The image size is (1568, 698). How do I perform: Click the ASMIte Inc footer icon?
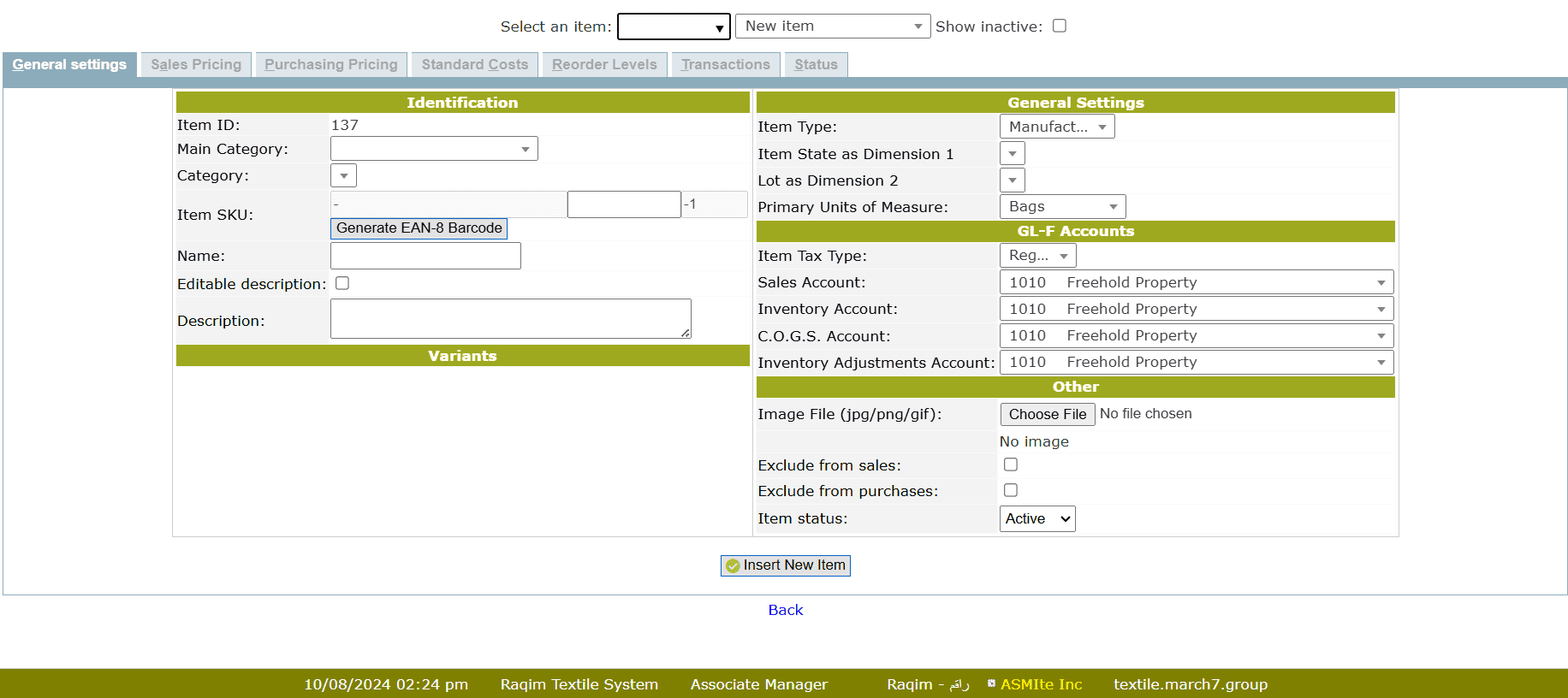tap(991, 683)
